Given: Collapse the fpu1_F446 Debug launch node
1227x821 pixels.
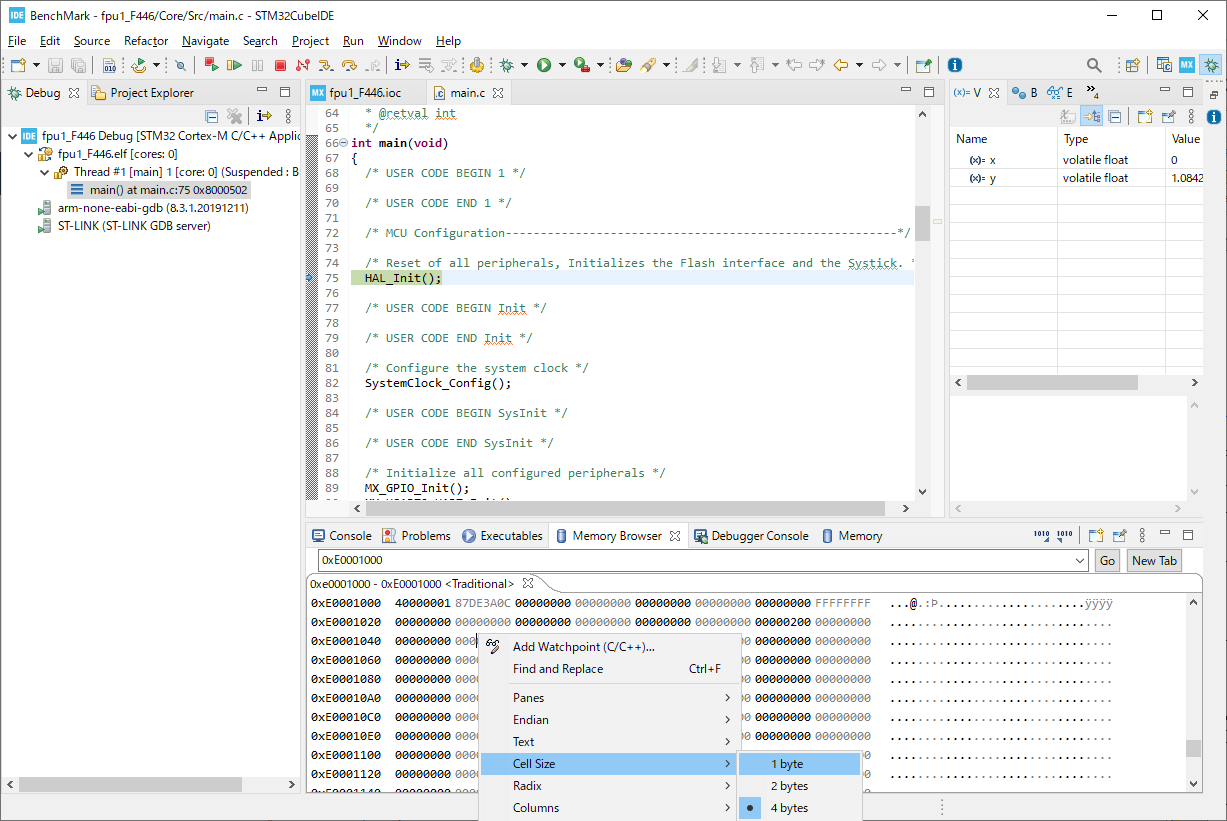Looking at the screenshot, I should 11,136.
